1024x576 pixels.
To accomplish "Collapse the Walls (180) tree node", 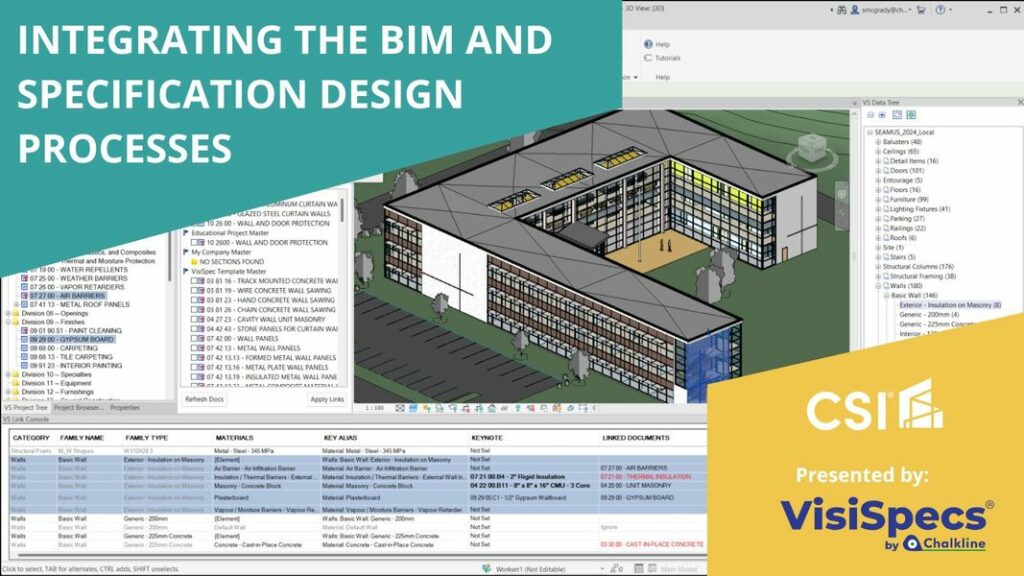I will [878, 285].
